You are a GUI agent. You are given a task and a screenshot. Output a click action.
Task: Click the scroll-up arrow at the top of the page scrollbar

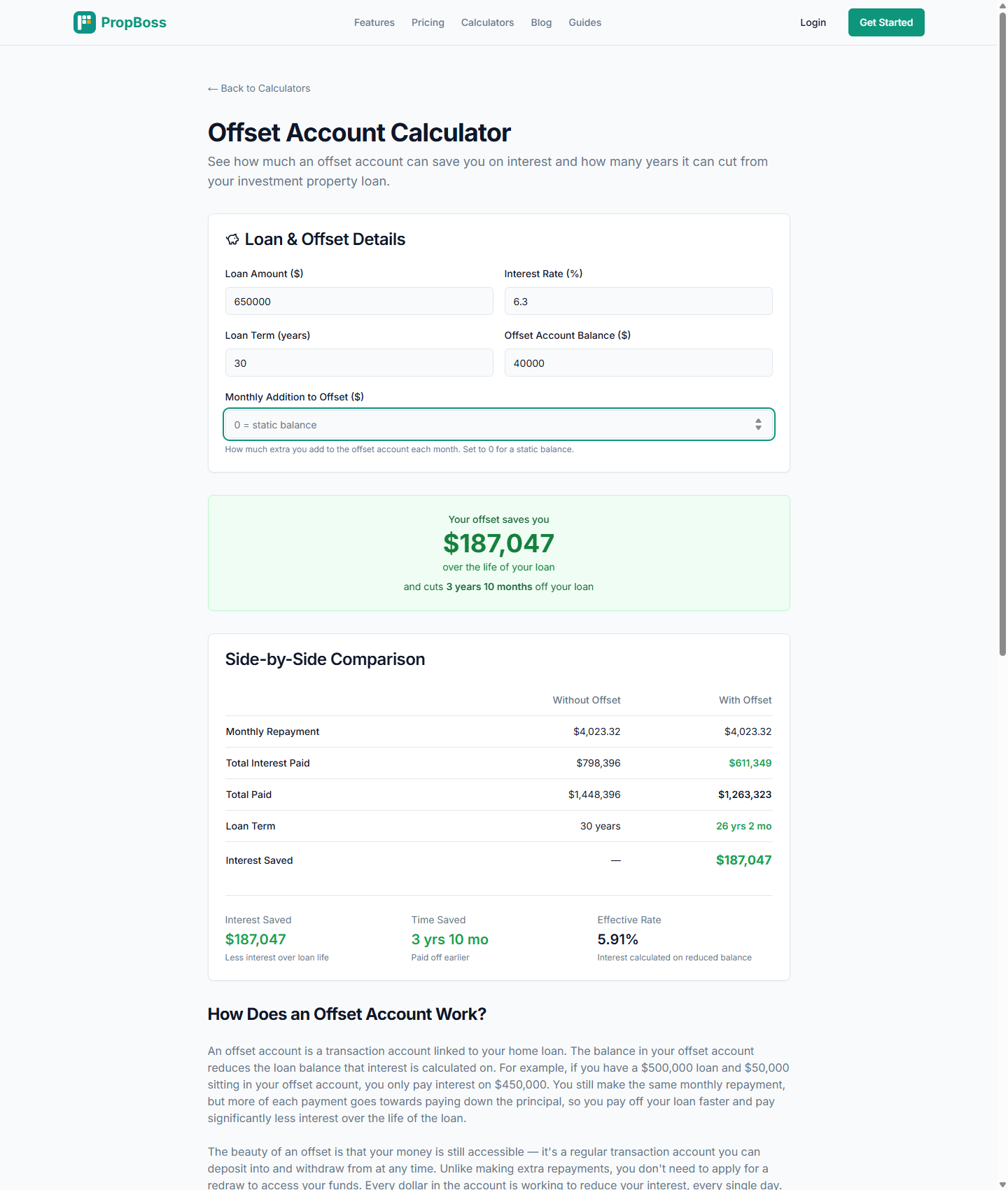(1002, 6)
